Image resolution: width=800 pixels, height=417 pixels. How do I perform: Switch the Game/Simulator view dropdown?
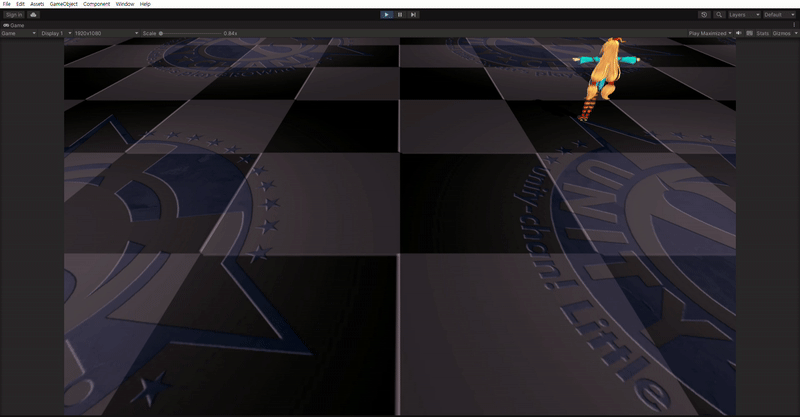point(18,33)
